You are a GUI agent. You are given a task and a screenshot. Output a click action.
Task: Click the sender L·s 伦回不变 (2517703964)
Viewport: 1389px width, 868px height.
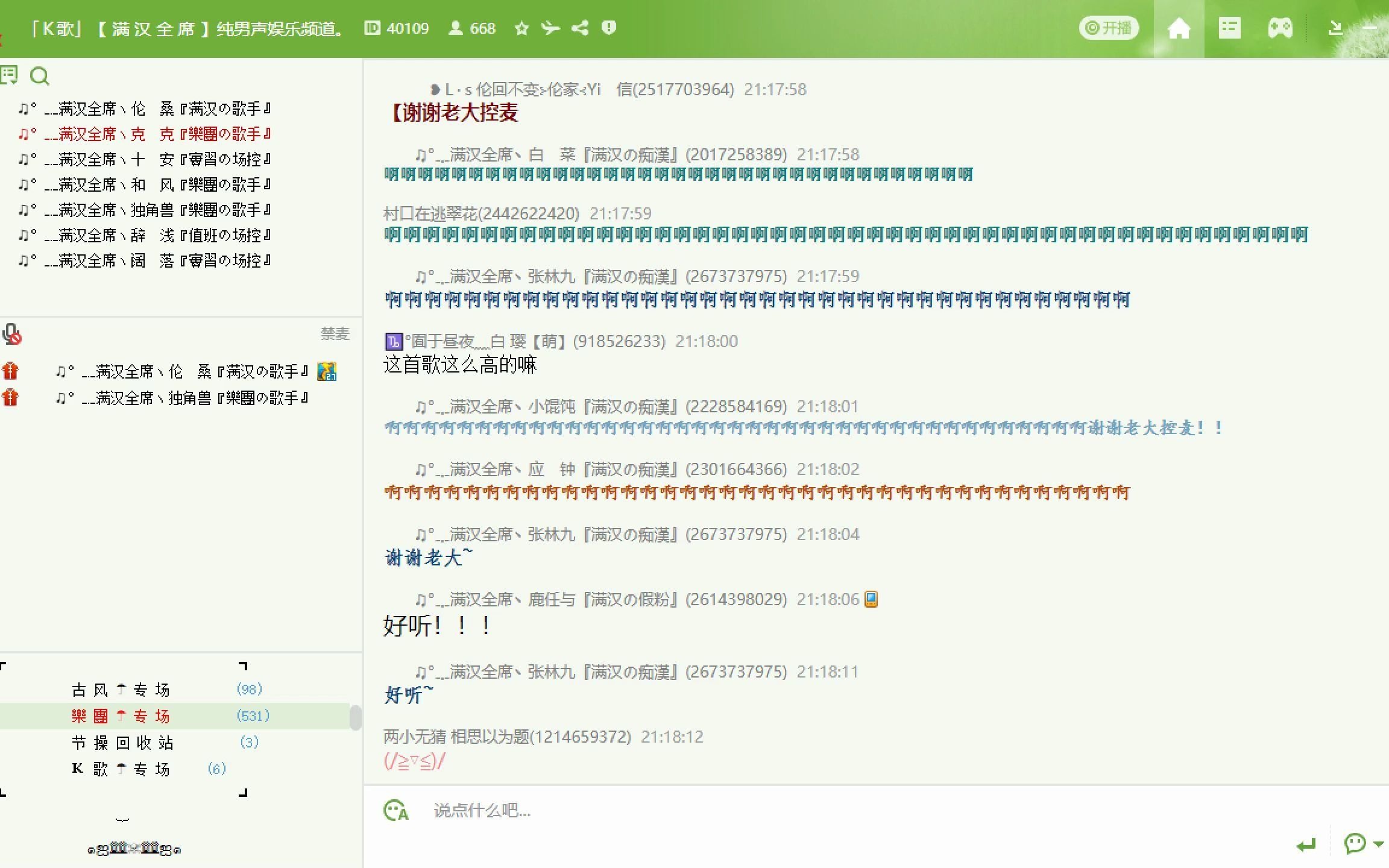pos(582,90)
